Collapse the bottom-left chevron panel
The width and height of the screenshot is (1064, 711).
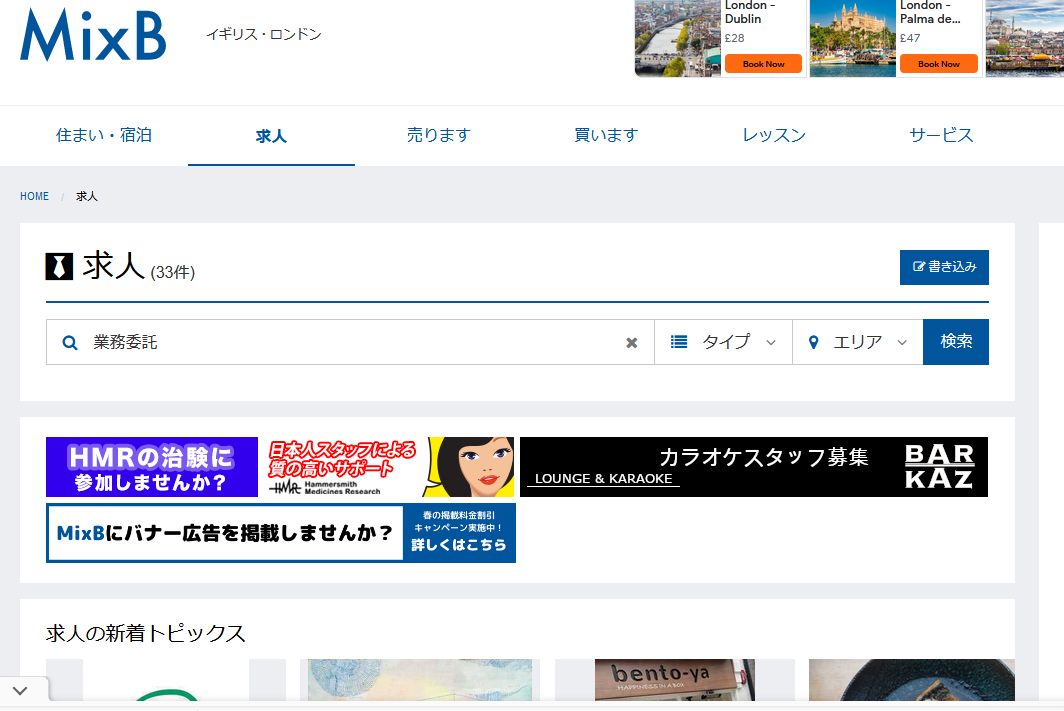pyautogui.click(x=20, y=691)
